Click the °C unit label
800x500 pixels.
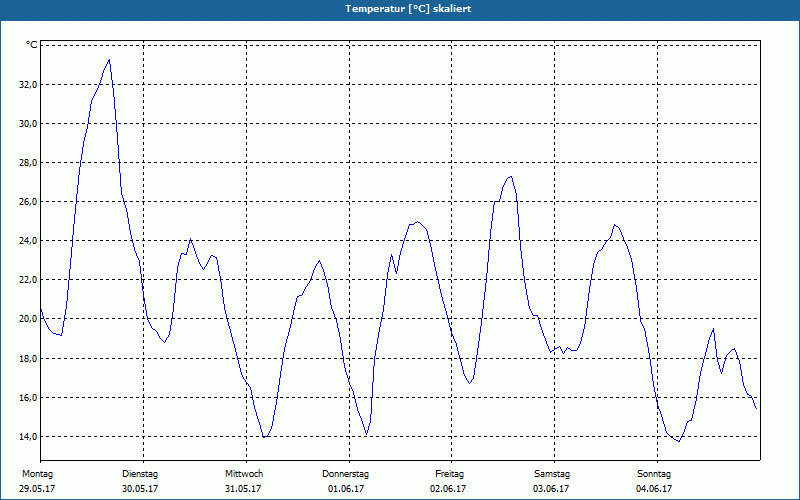[32, 45]
